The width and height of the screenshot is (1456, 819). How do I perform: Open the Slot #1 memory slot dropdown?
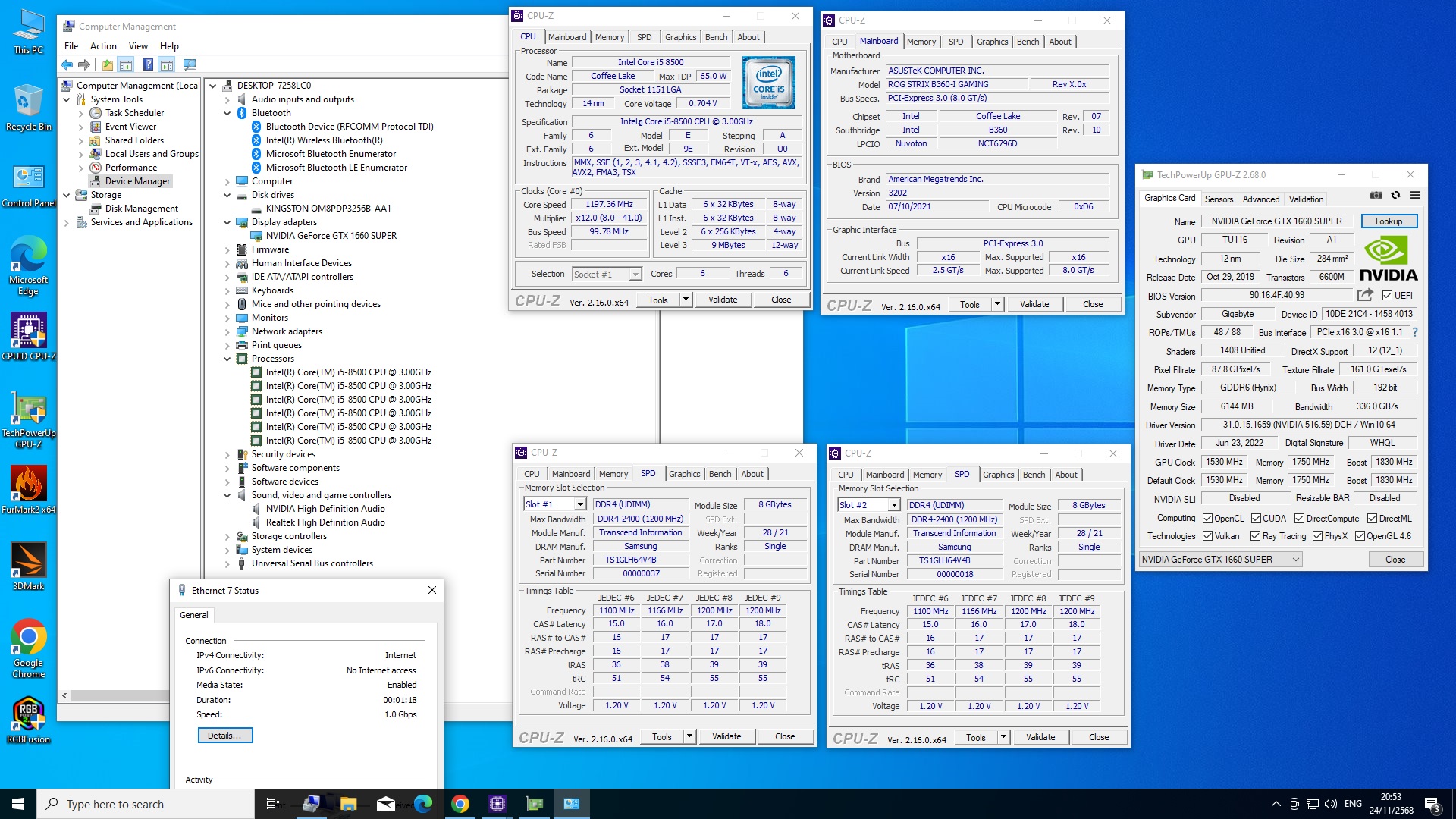point(580,504)
